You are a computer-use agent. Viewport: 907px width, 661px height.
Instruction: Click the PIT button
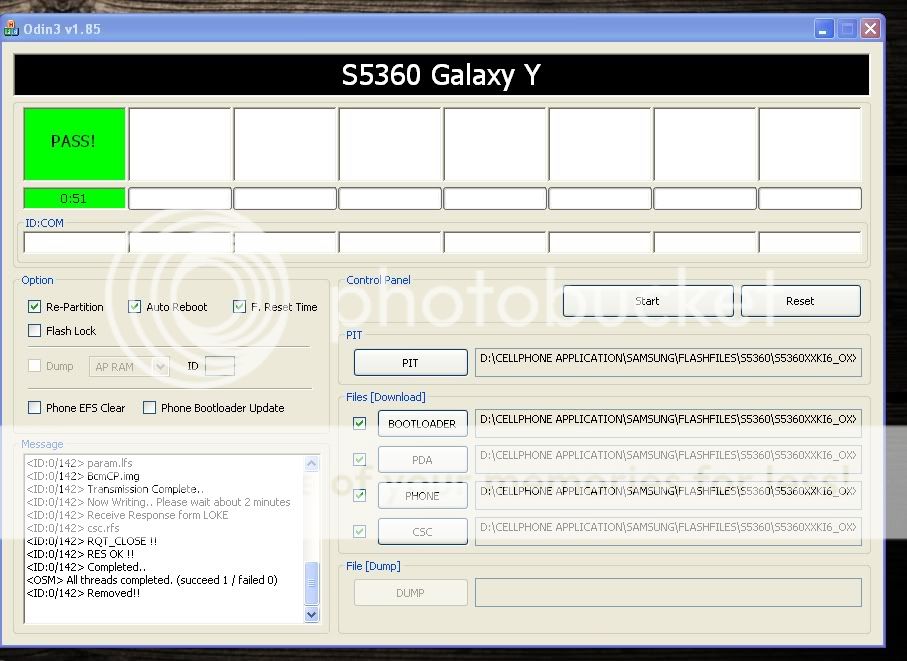pos(410,363)
